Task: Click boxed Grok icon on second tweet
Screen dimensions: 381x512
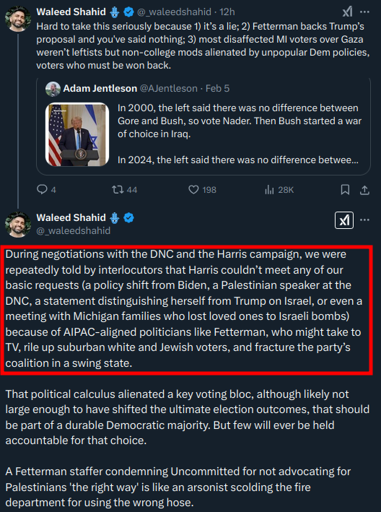Action: pyautogui.click(x=344, y=220)
